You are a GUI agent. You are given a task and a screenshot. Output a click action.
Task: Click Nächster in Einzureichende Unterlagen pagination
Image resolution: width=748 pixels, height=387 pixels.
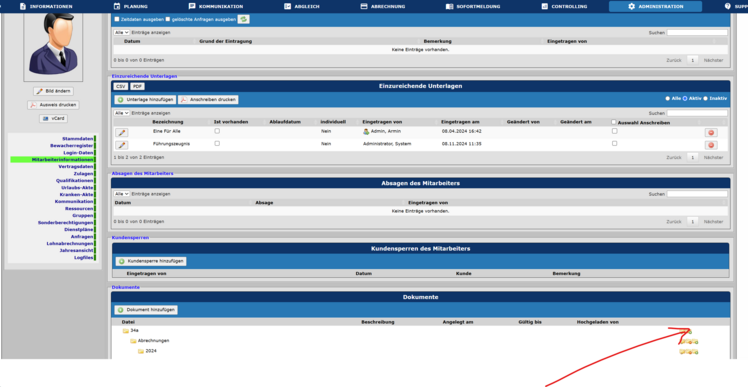pos(713,157)
